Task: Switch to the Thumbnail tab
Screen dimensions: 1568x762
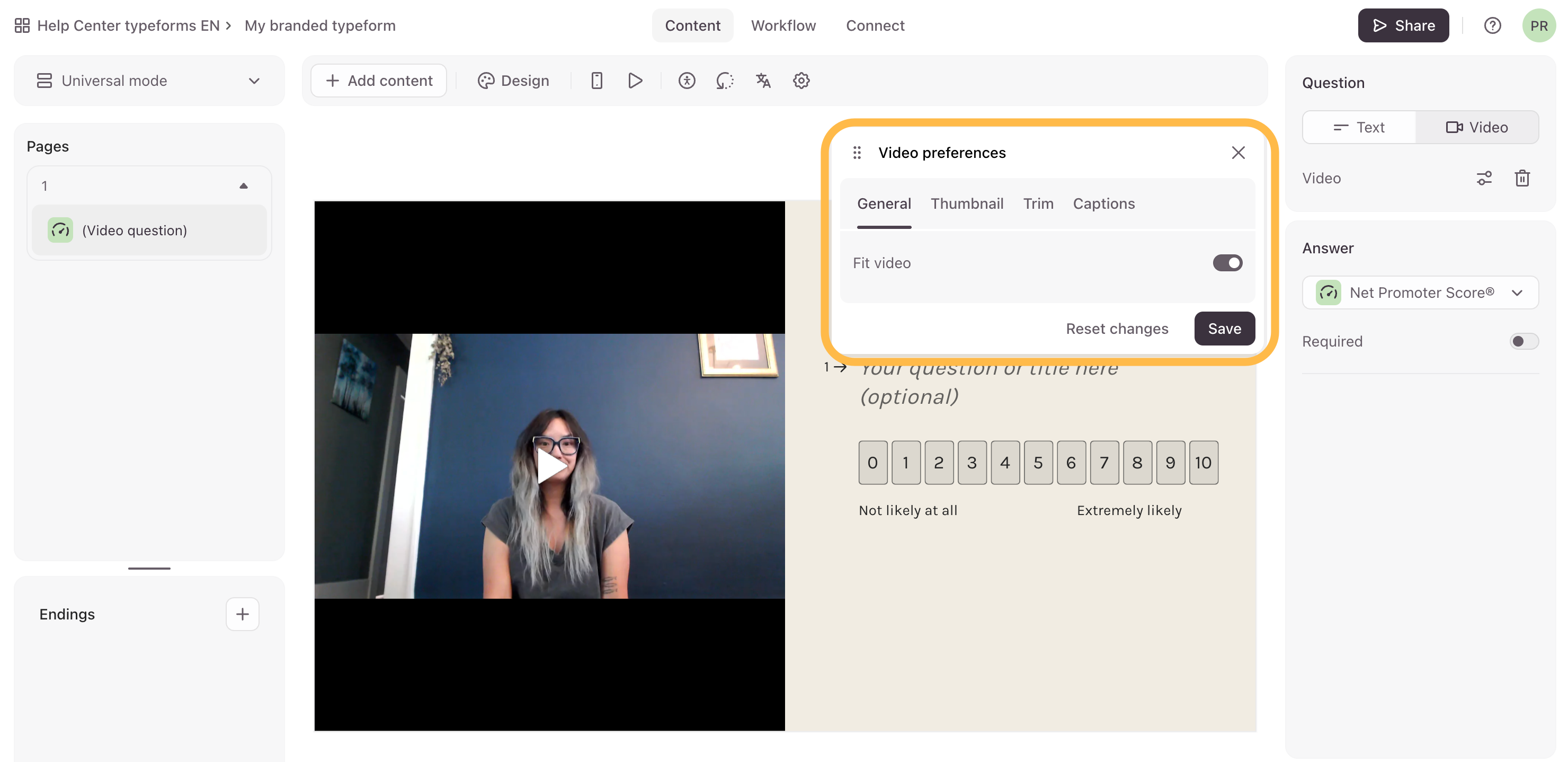Action: coord(967,203)
